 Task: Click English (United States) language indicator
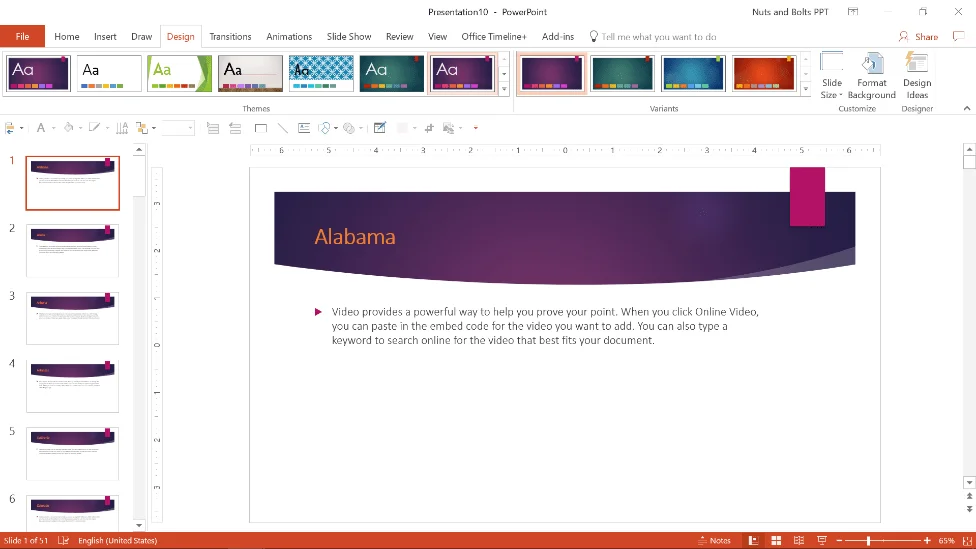coord(118,540)
